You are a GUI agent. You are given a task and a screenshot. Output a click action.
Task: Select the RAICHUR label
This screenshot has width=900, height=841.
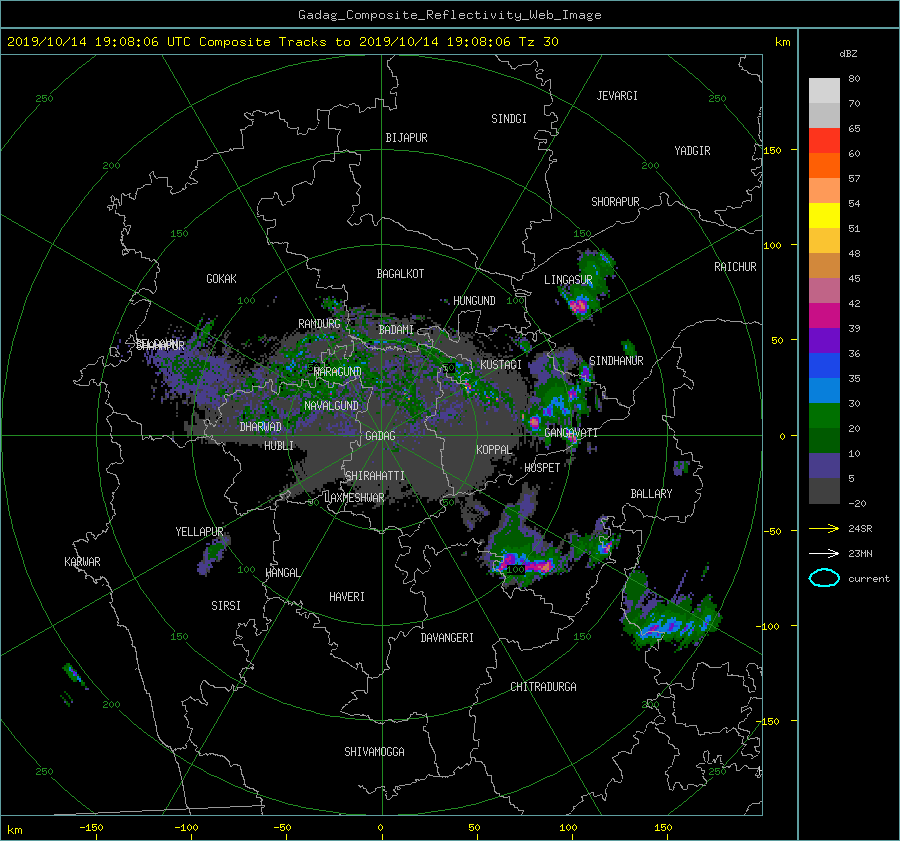[735, 266]
